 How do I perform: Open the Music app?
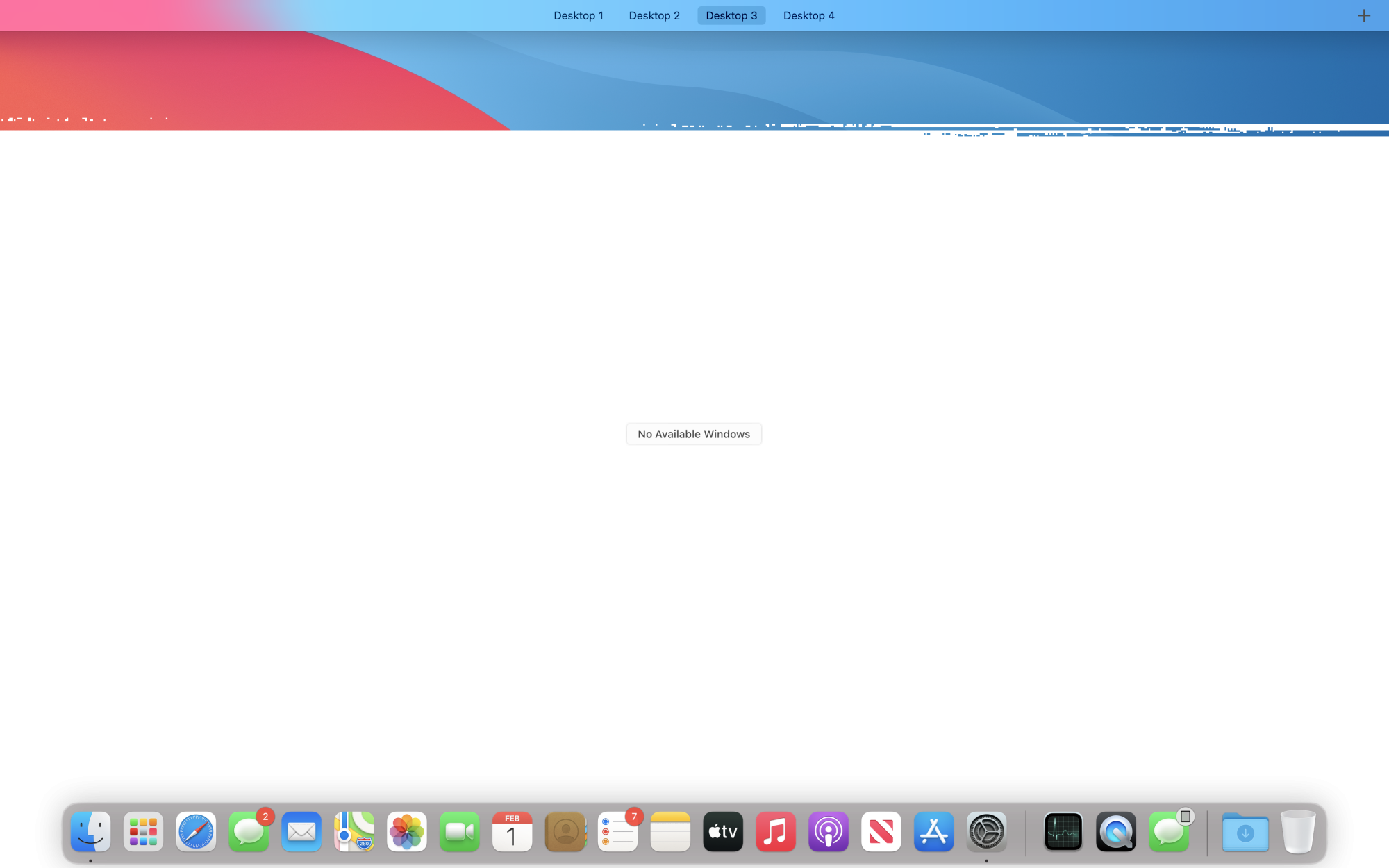776,831
